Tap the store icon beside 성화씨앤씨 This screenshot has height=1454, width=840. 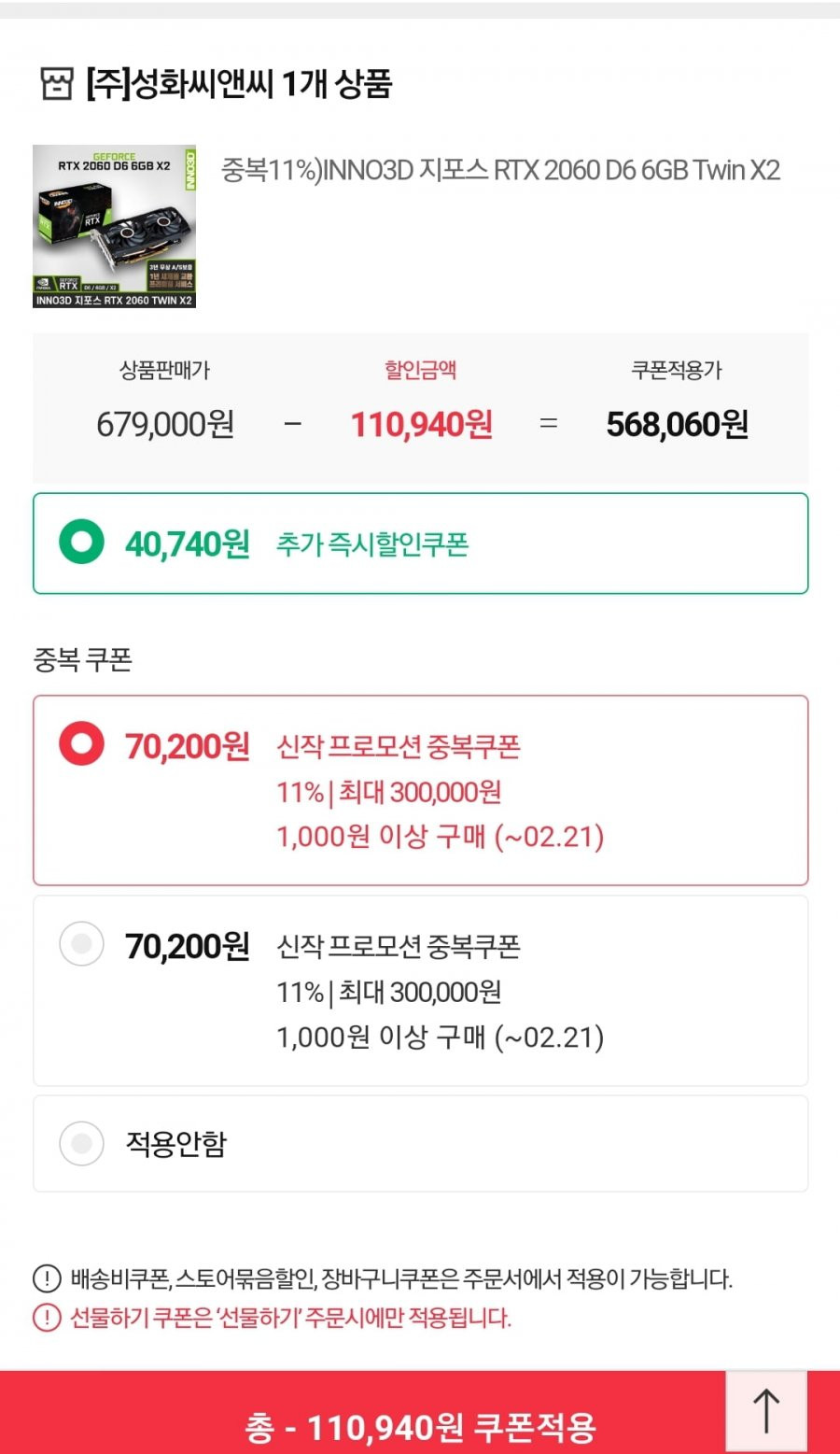point(56,83)
